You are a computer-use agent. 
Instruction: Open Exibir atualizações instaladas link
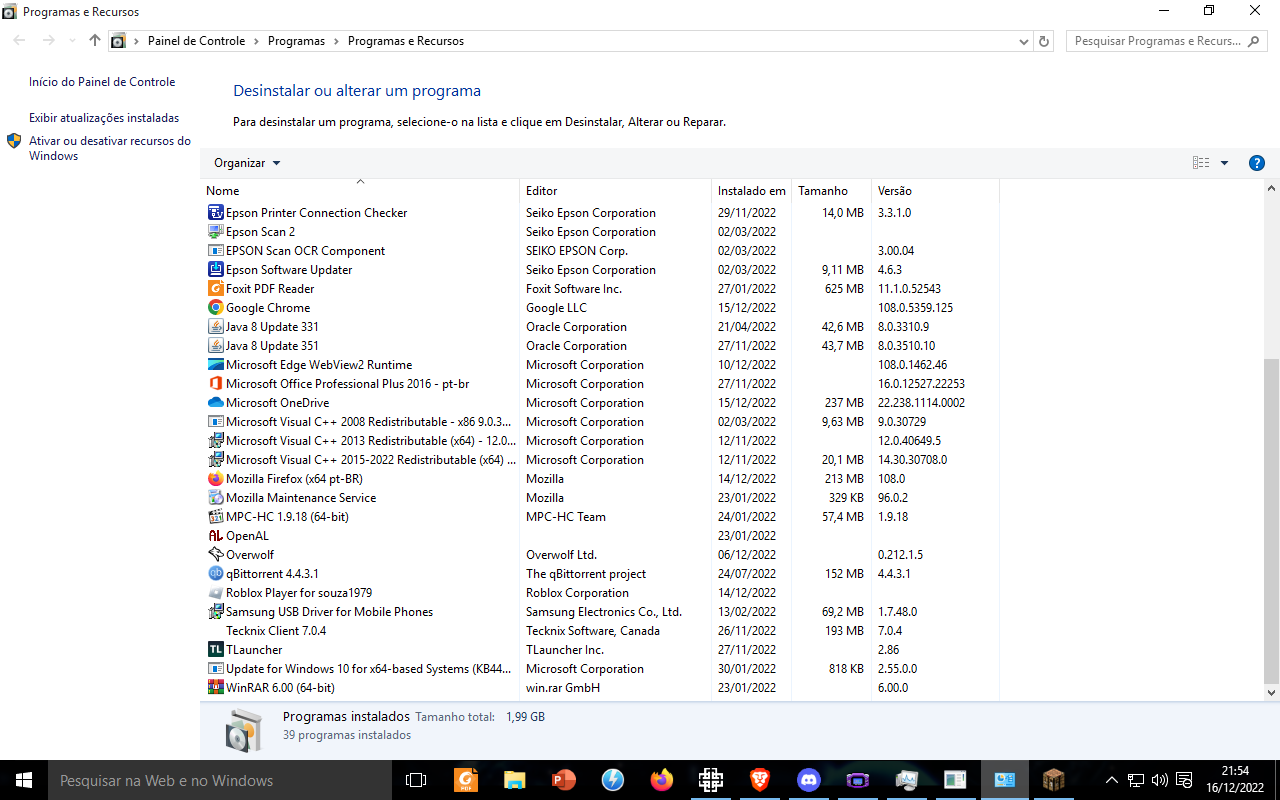[104, 118]
